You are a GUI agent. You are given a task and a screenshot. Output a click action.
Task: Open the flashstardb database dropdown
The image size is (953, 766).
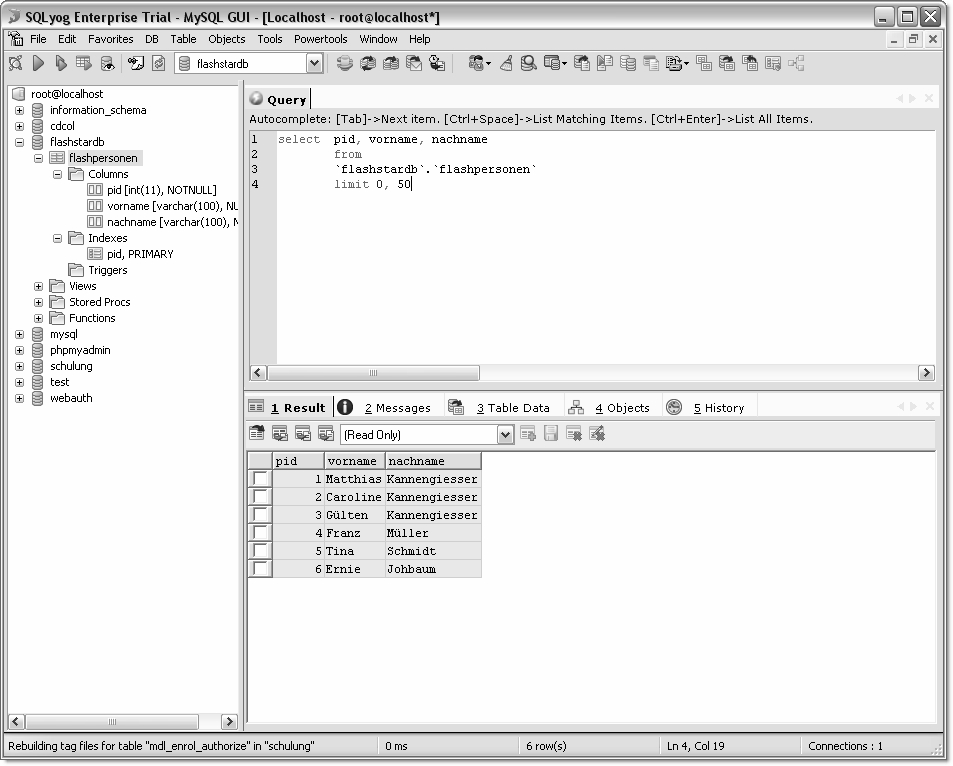pyautogui.click(x=314, y=64)
